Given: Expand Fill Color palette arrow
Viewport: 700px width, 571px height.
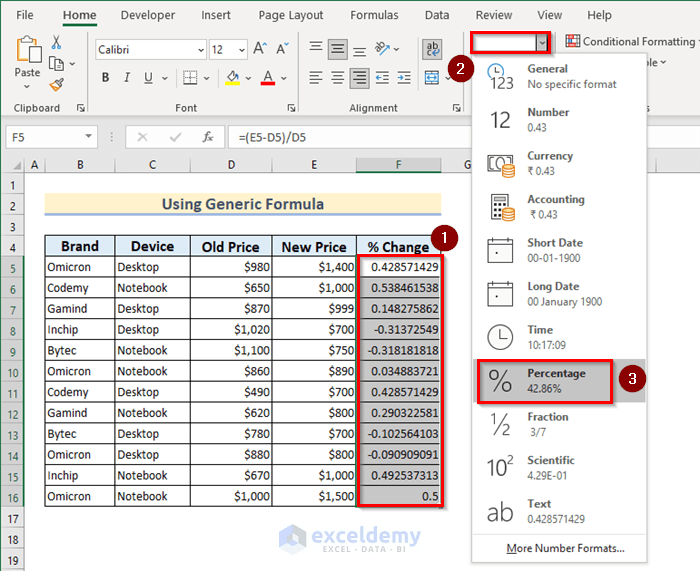Looking at the screenshot, I should click(x=248, y=78).
